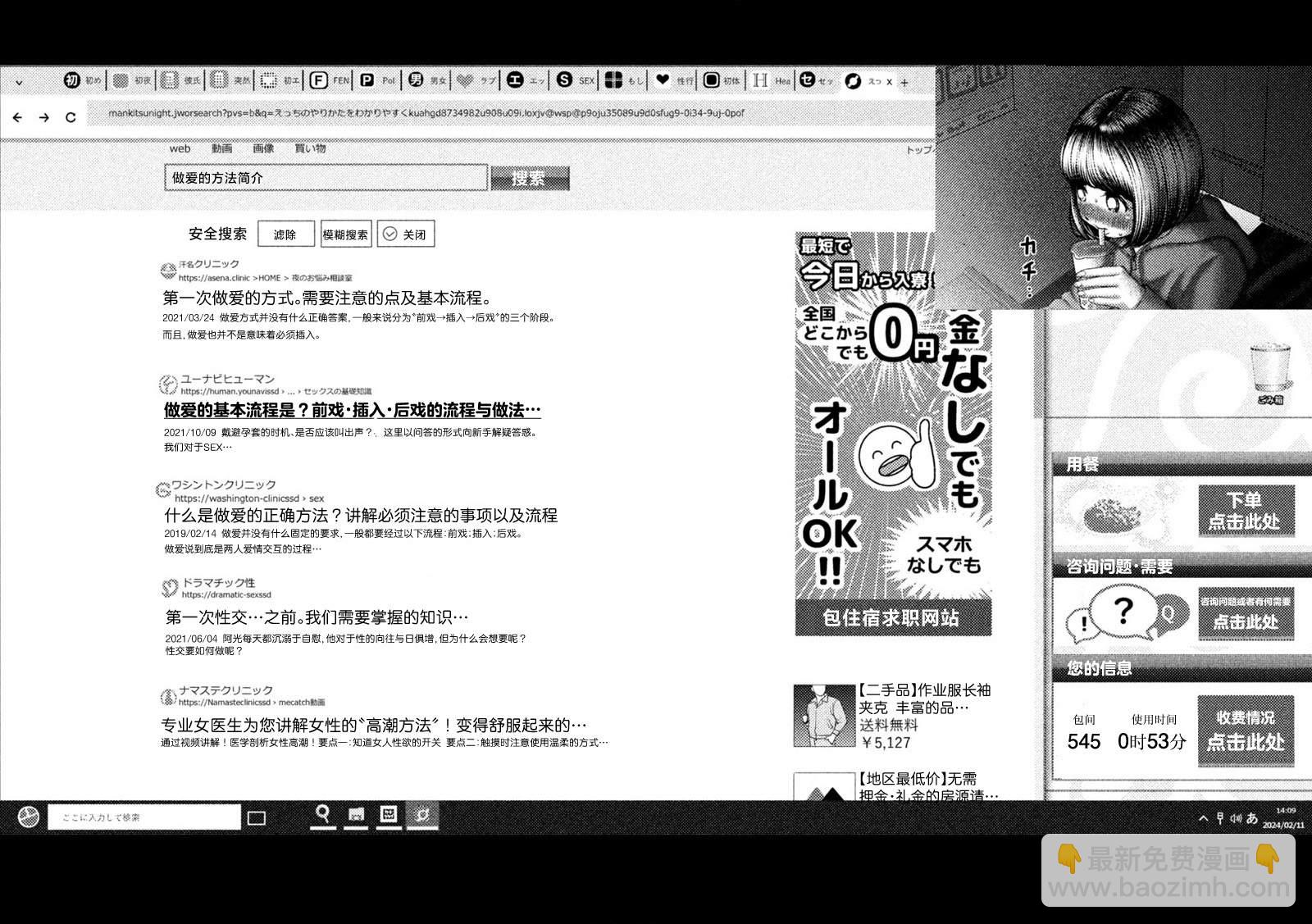The image size is (1312, 924).
Task: Reload the current page
Action: [71, 117]
